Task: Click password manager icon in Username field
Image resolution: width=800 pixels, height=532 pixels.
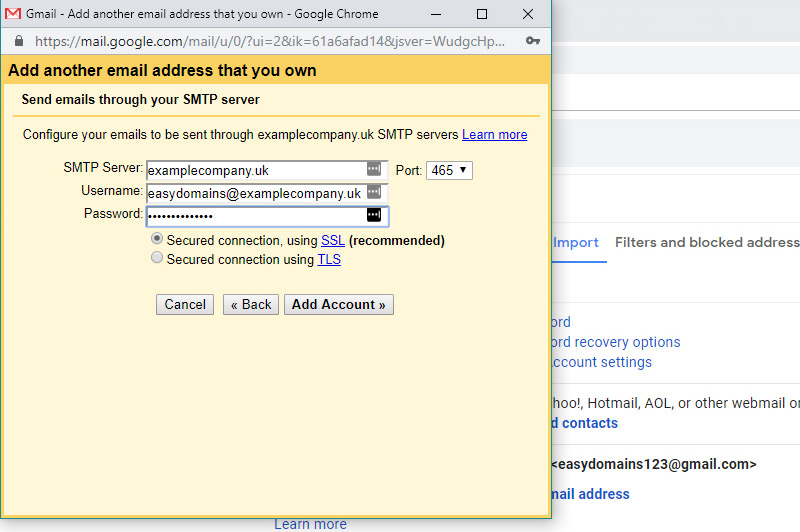Action: point(374,192)
